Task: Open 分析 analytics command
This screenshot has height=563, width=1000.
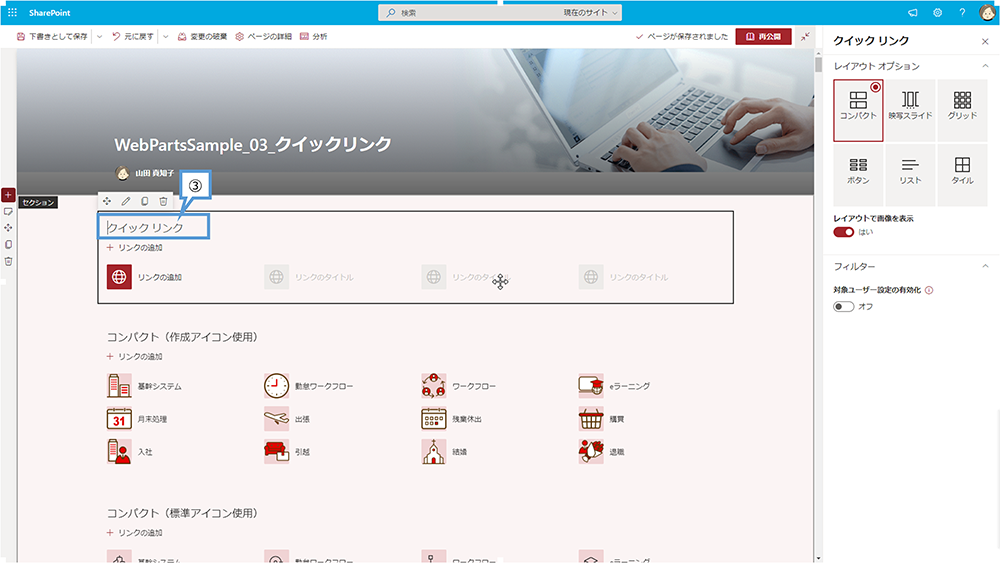Action: [313, 36]
